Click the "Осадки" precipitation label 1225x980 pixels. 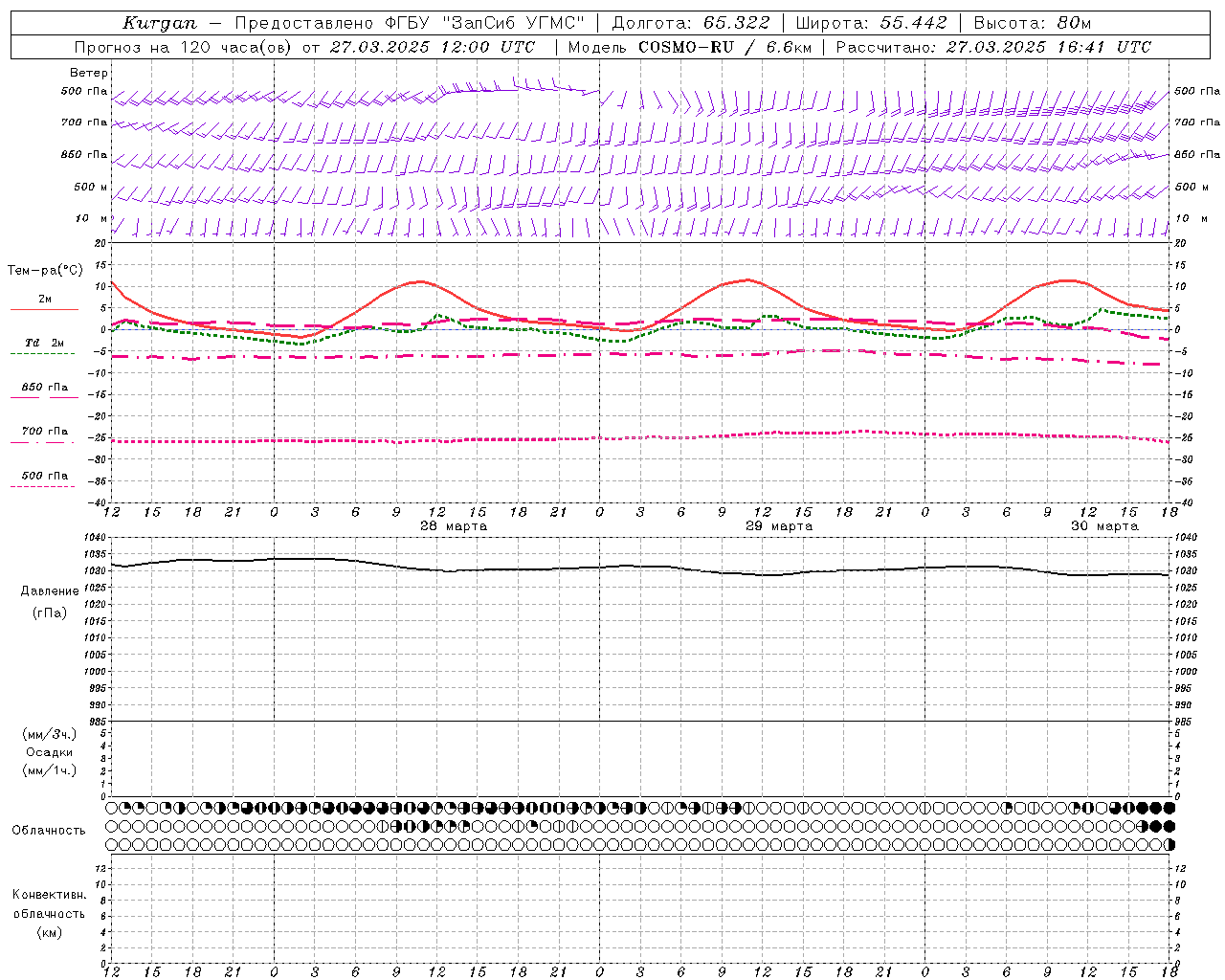(x=49, y=752)
